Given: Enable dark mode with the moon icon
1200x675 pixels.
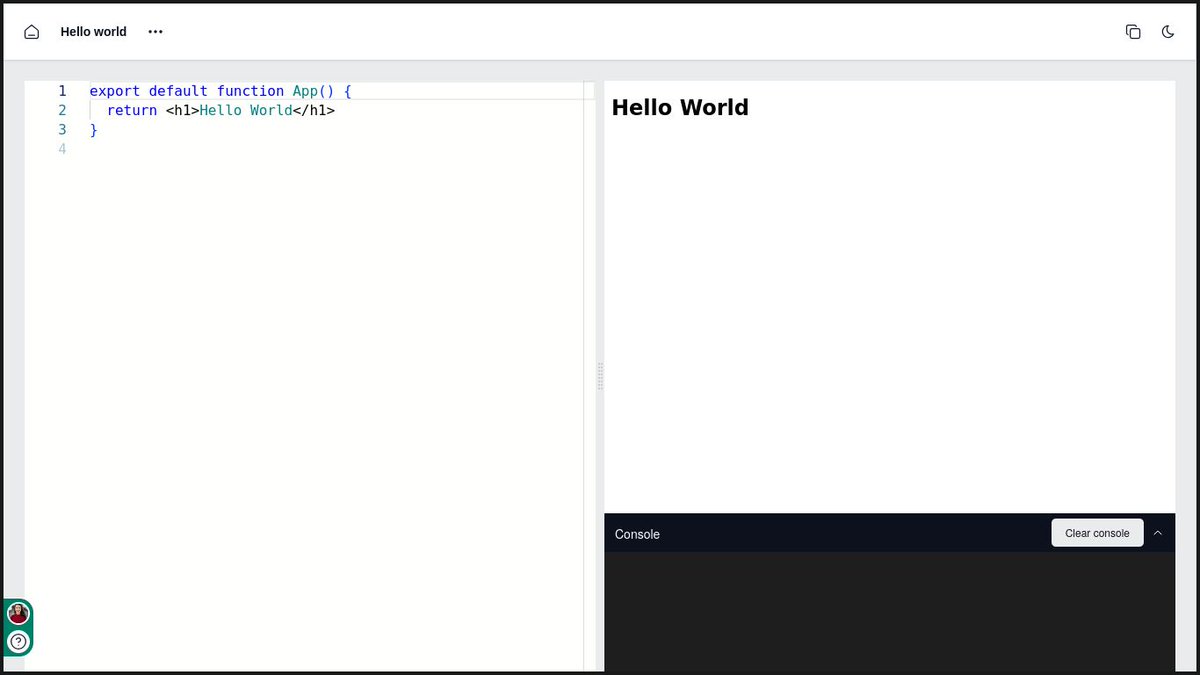Looking at the screenshot, I should [x=1168, y=31].
